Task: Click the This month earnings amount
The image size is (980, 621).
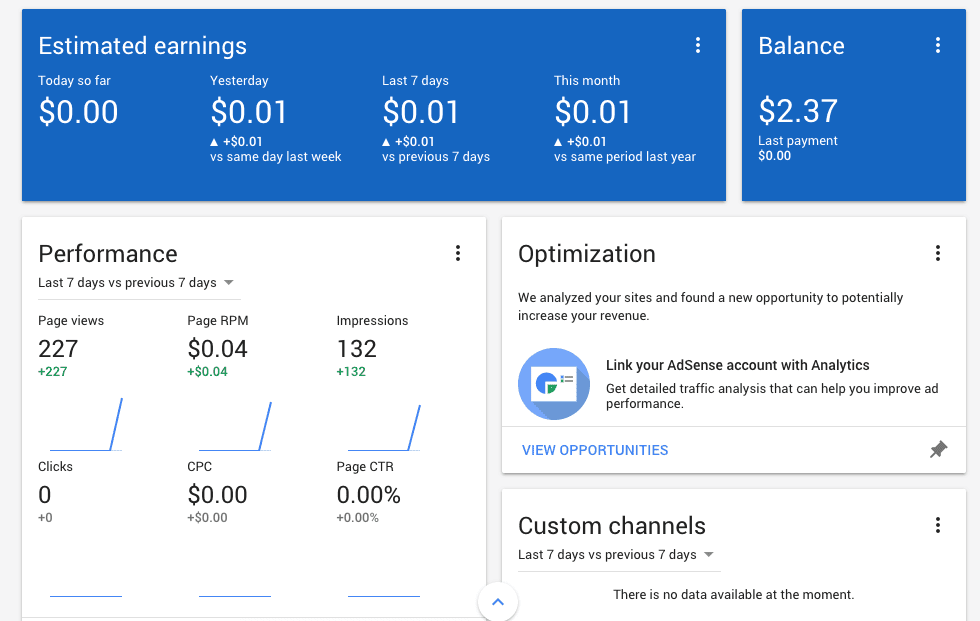Action: pyautogui.click(x=593, y=112)
